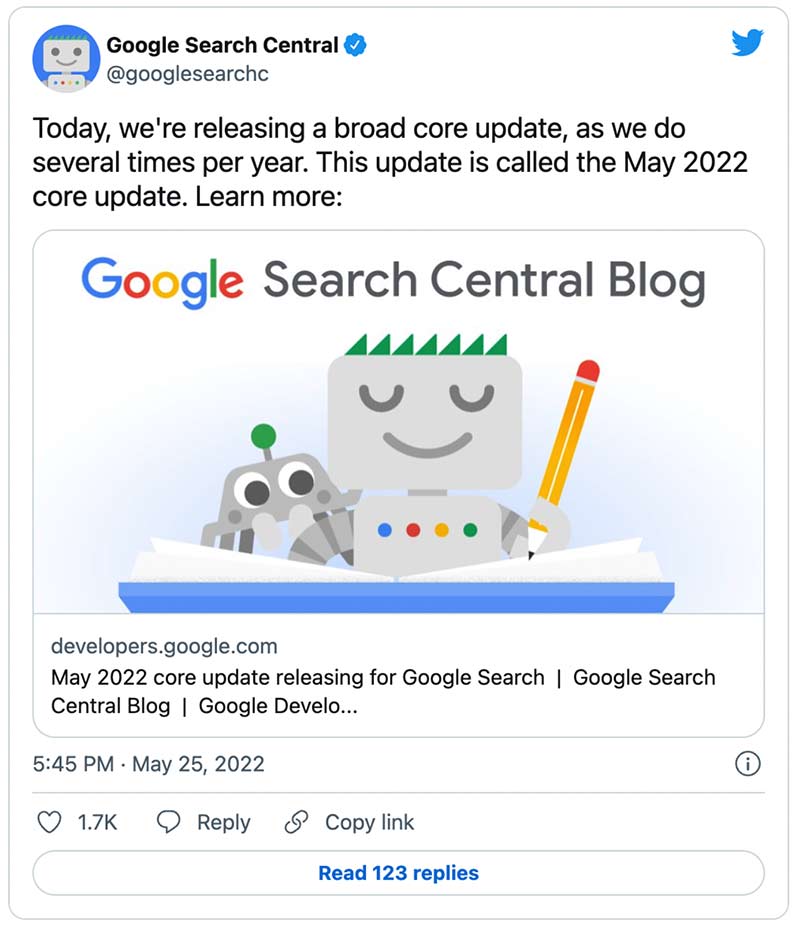Click the Twitter bird logo
The image size is (800, 929).
(x=747, y=40)
